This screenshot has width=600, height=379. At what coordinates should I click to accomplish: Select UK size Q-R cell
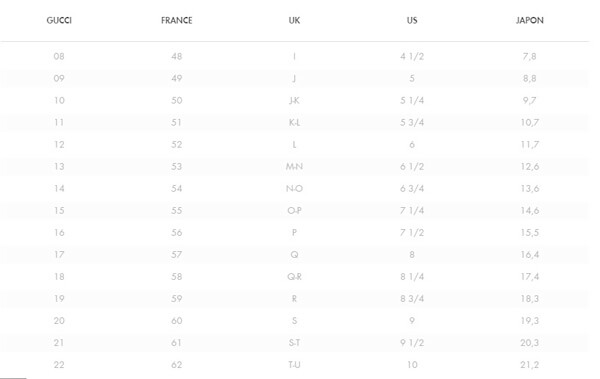[x=294, y=277]
